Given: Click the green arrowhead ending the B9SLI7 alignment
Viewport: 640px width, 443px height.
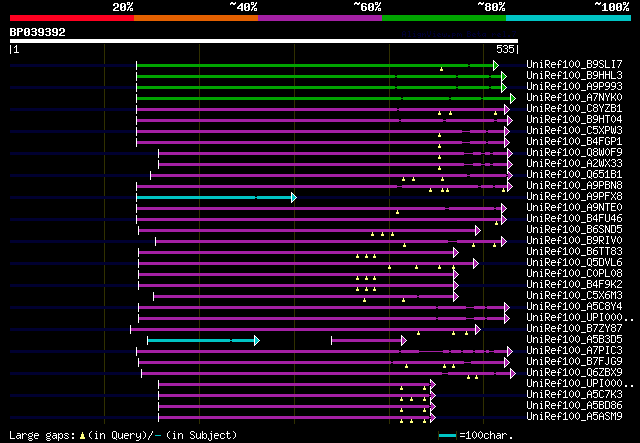Looking at the screenshot, I should pos(496,65).
